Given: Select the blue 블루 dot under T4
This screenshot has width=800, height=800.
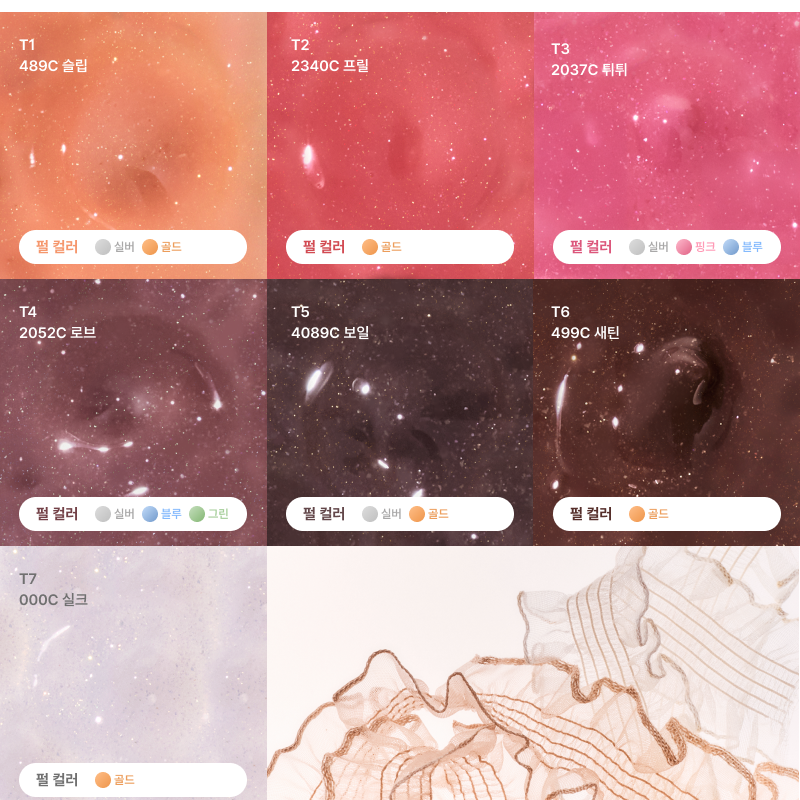Looking at the screenshot, I should pyautogui.click(x=150, y=514).
